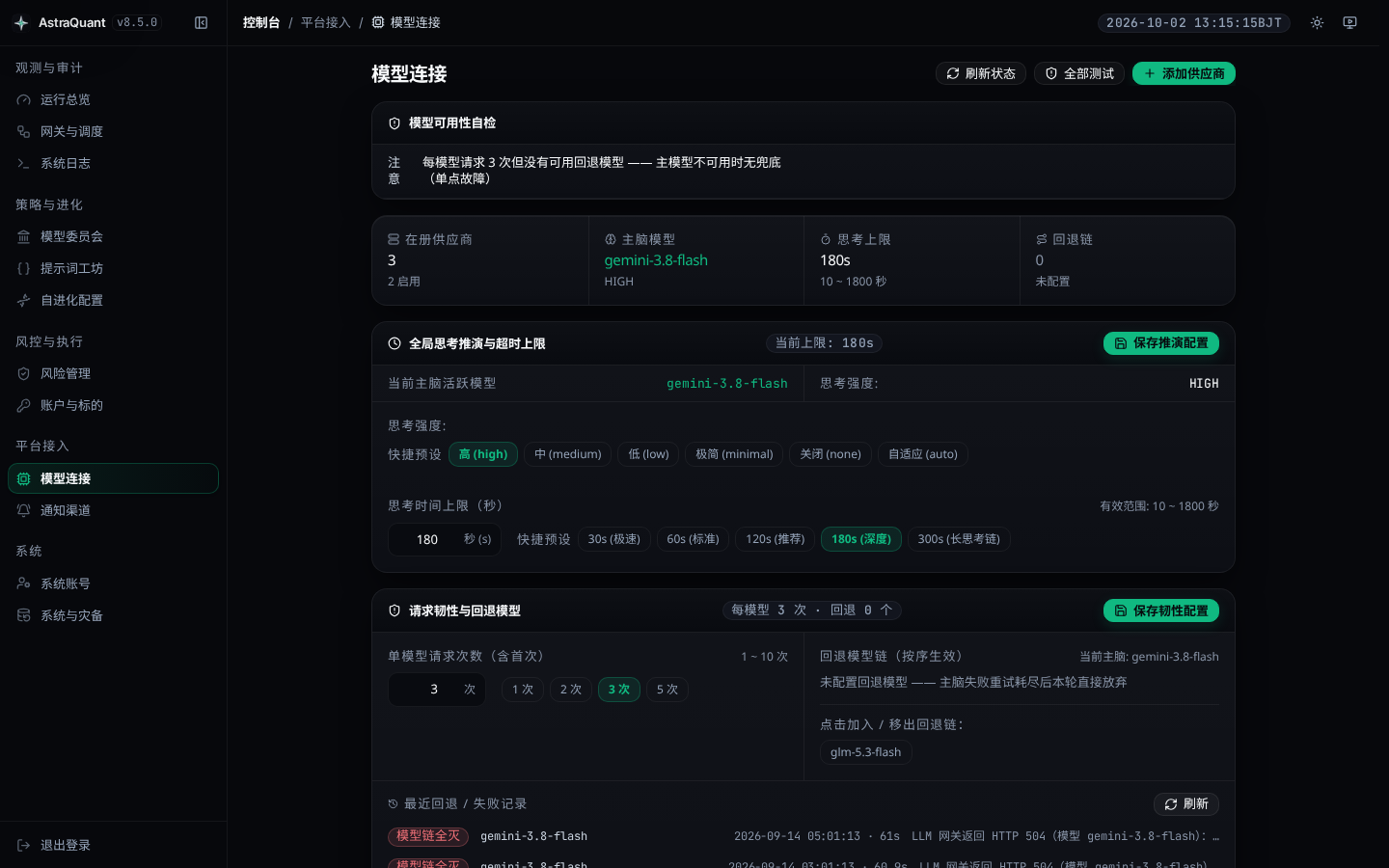Screen dimensions: 1389x868
Task: Set request count to 5 次
Action: [x=667, y=690]
